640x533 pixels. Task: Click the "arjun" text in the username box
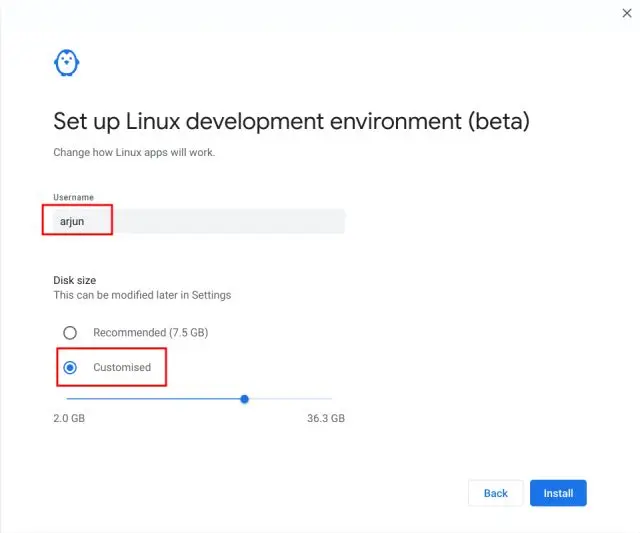tap(72, 221)
